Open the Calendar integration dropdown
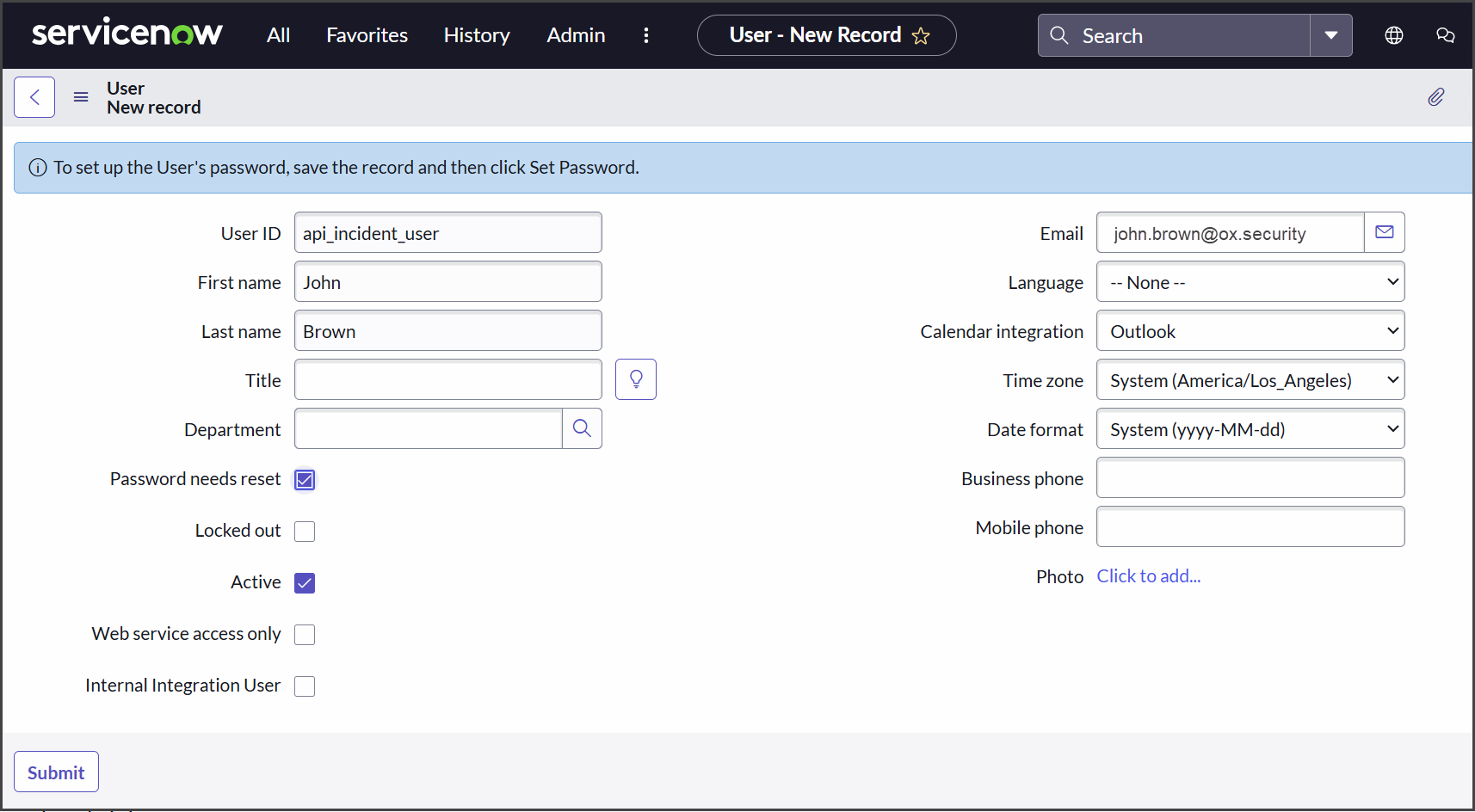This screenshot has height=812, width=1475. [x=1250, y=331]
